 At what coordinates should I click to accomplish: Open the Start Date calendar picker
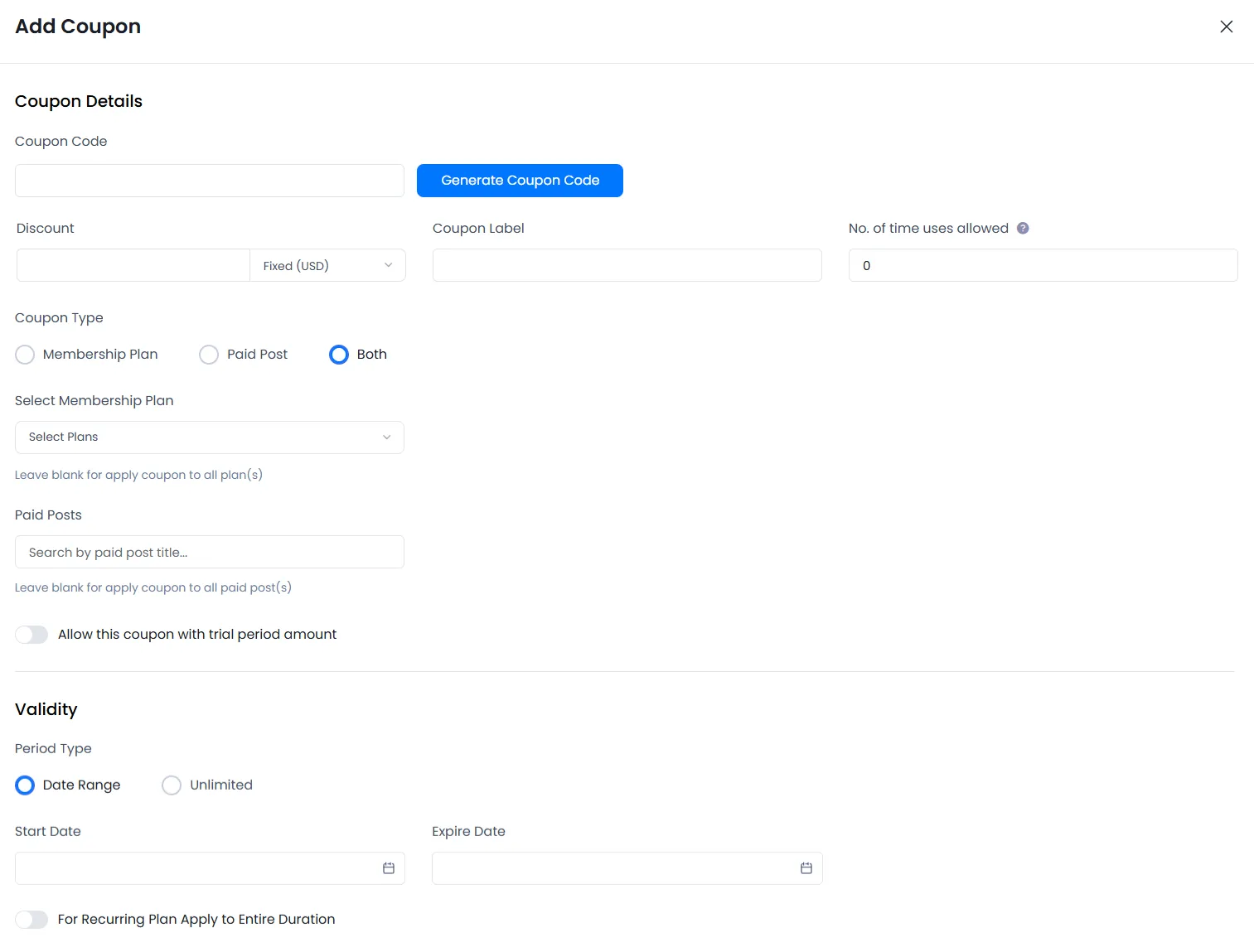coord(388,867)
